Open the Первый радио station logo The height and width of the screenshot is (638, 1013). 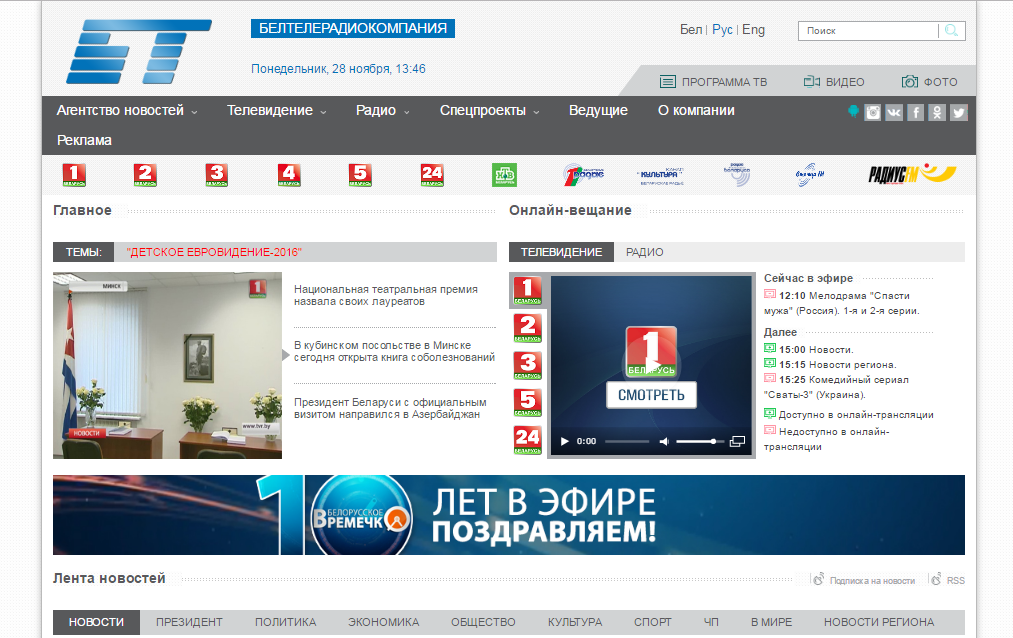click(583, 174)
